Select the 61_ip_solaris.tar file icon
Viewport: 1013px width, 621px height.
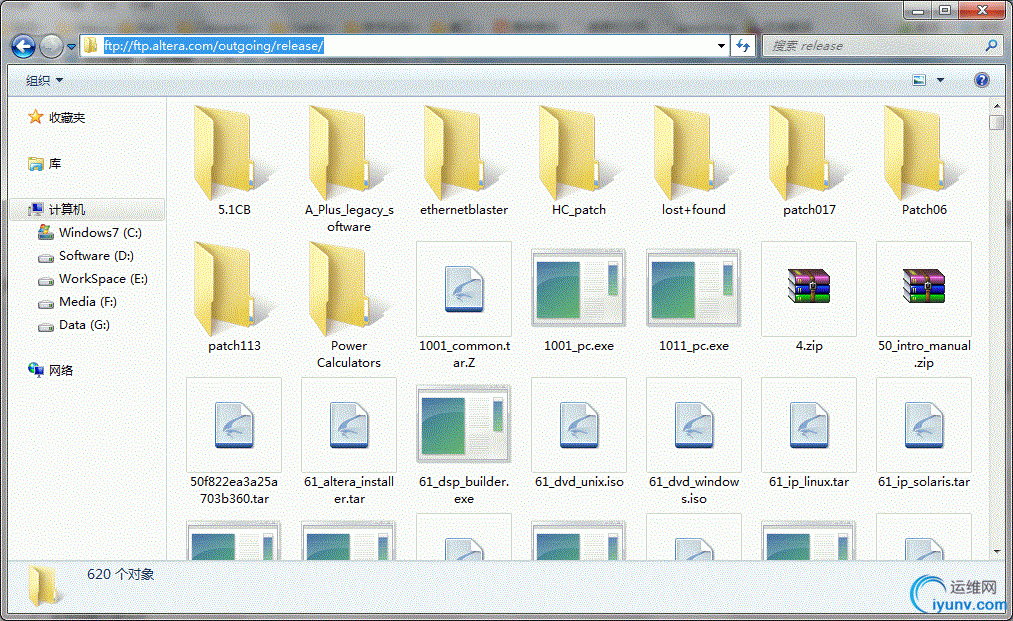point(924,425)
